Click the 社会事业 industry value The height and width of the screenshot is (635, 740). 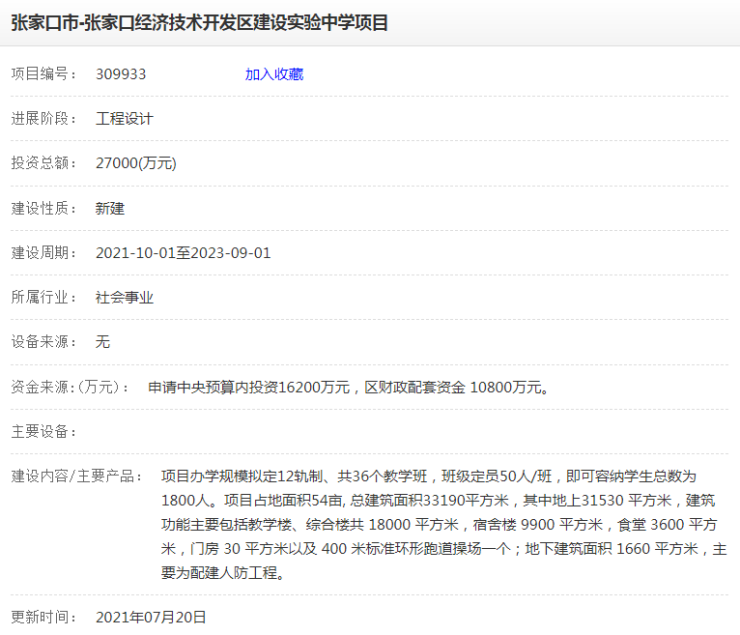click(125, 297)
